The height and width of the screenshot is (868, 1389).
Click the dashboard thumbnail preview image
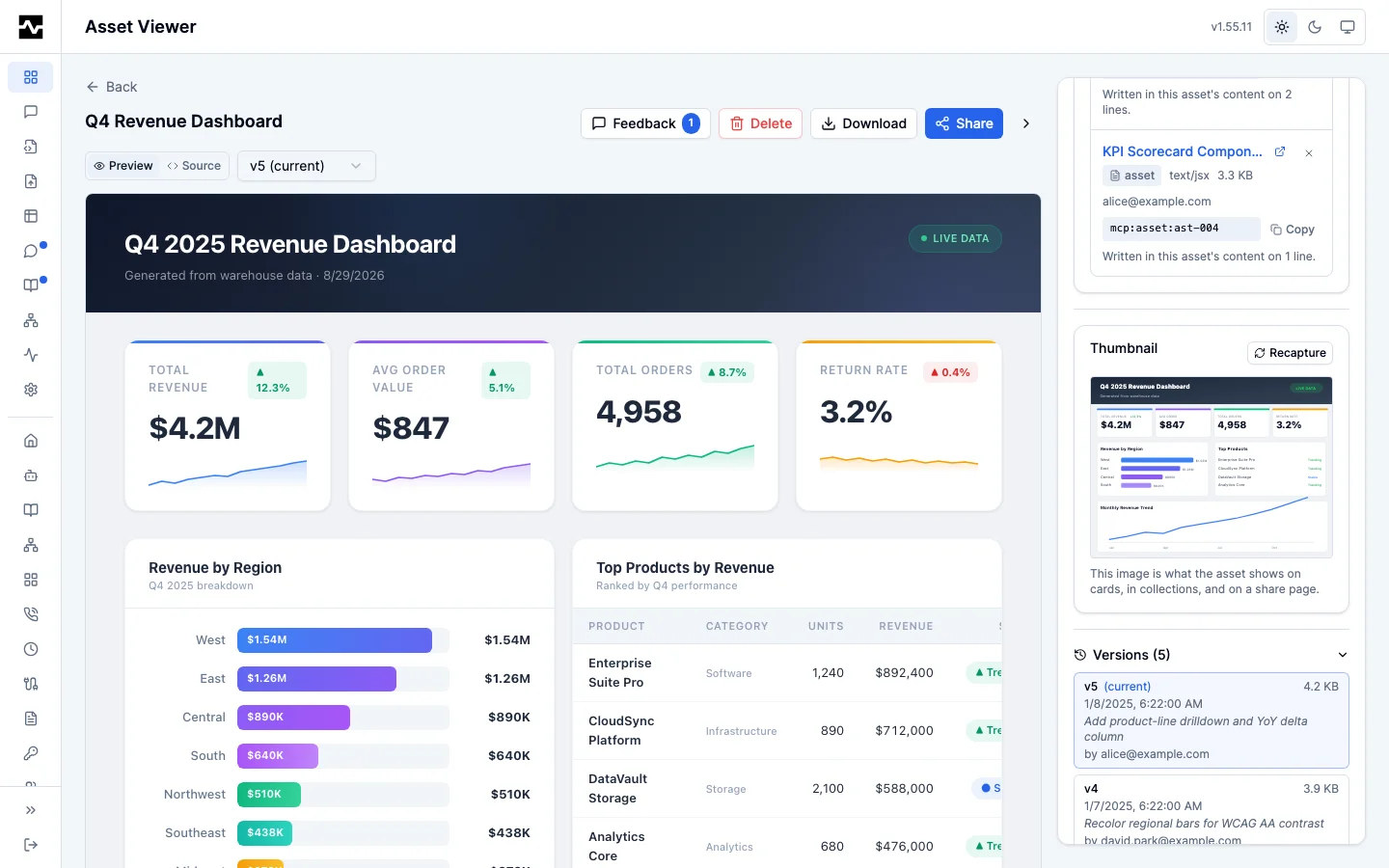(x=1212, y=468)
